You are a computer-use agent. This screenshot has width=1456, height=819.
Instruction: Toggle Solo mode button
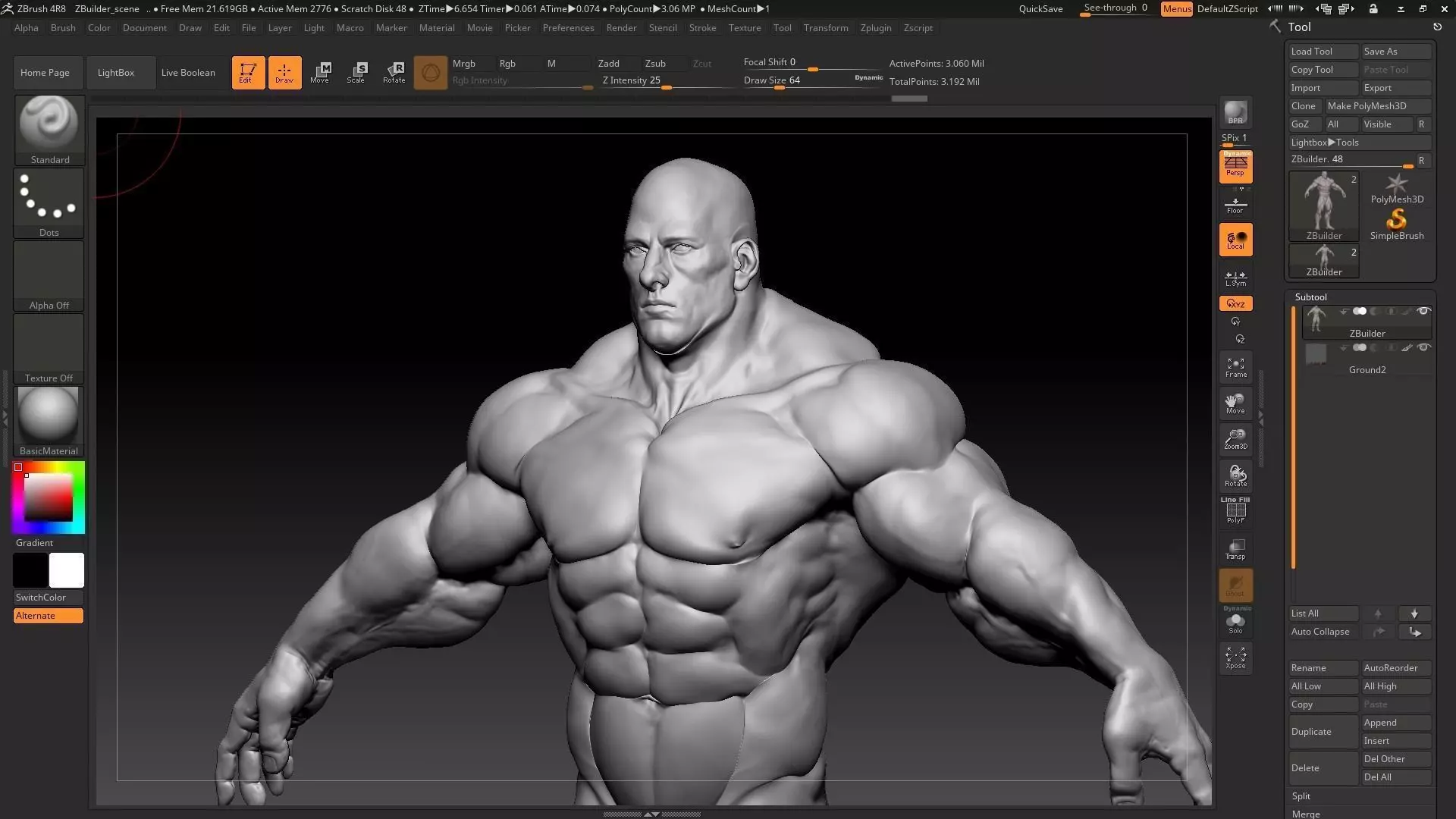point(1235,622)
